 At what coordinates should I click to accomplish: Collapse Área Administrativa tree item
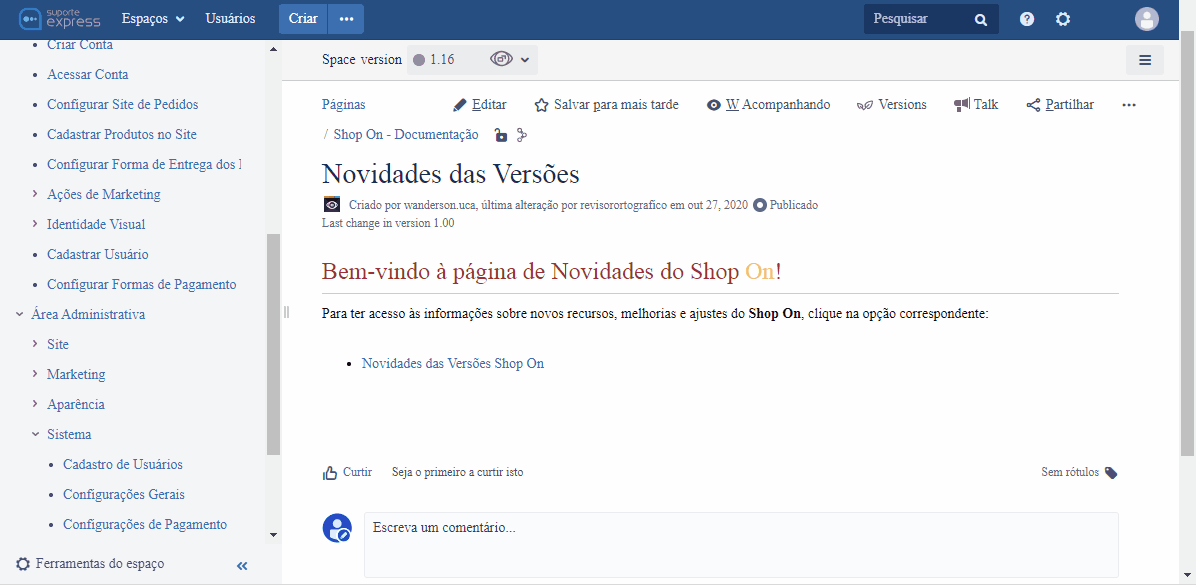20,314
